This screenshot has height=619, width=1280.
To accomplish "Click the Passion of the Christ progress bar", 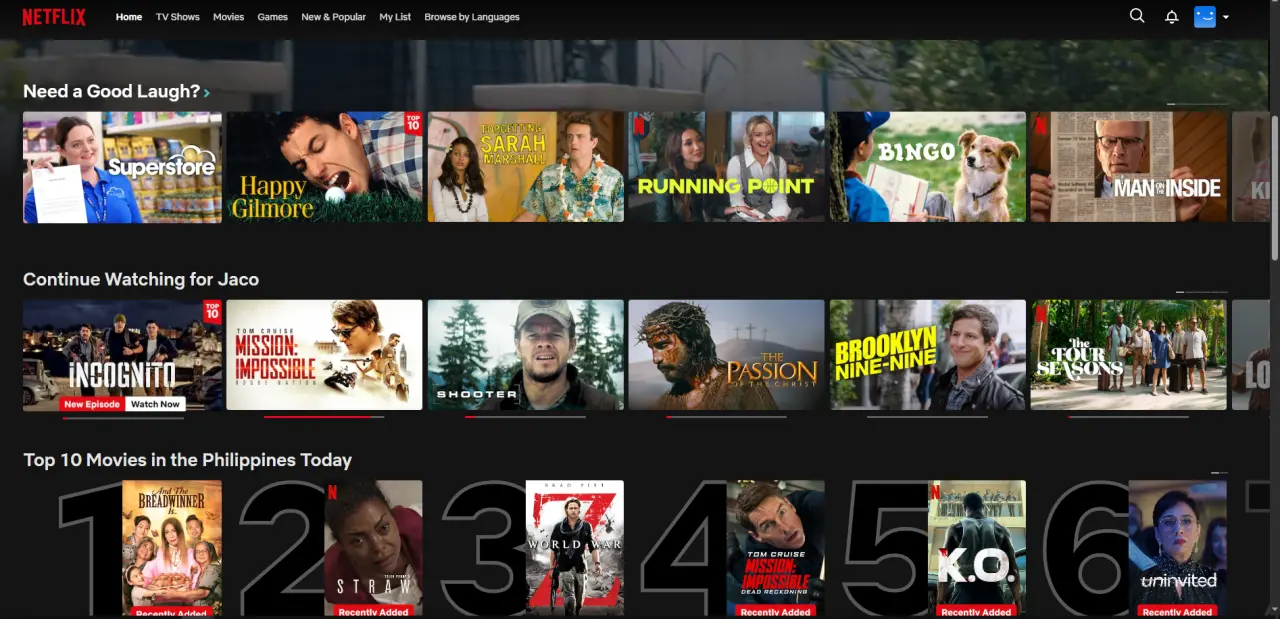I will tap(727, 417).
